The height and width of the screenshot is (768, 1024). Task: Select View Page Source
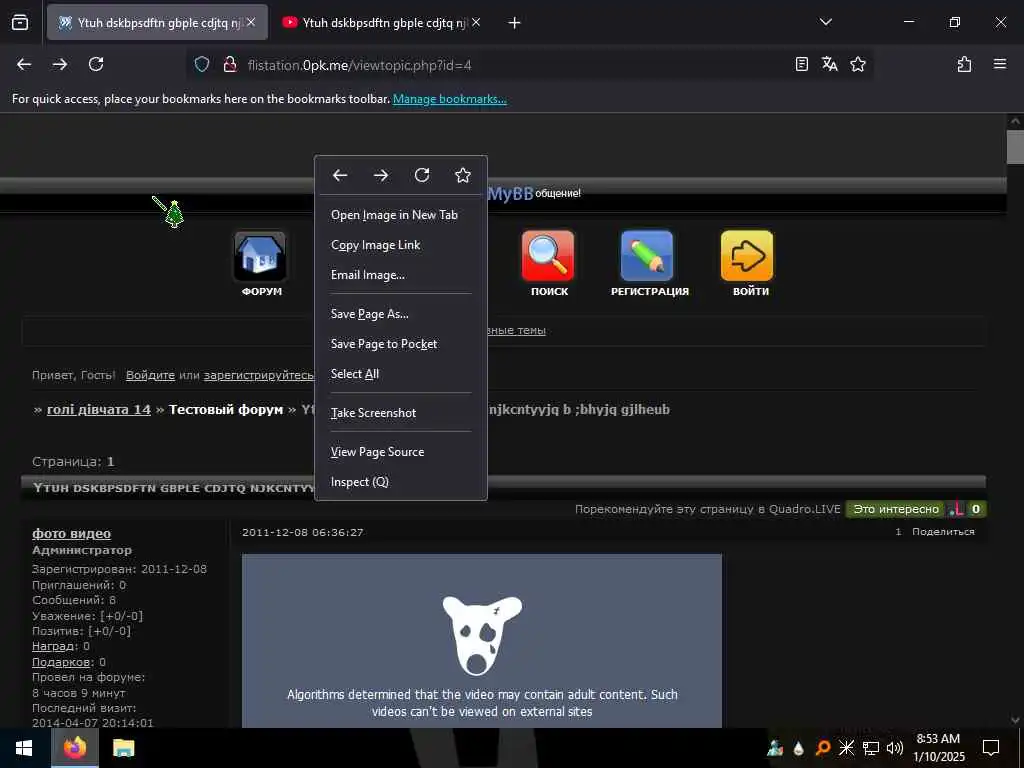tap(400, 452)
